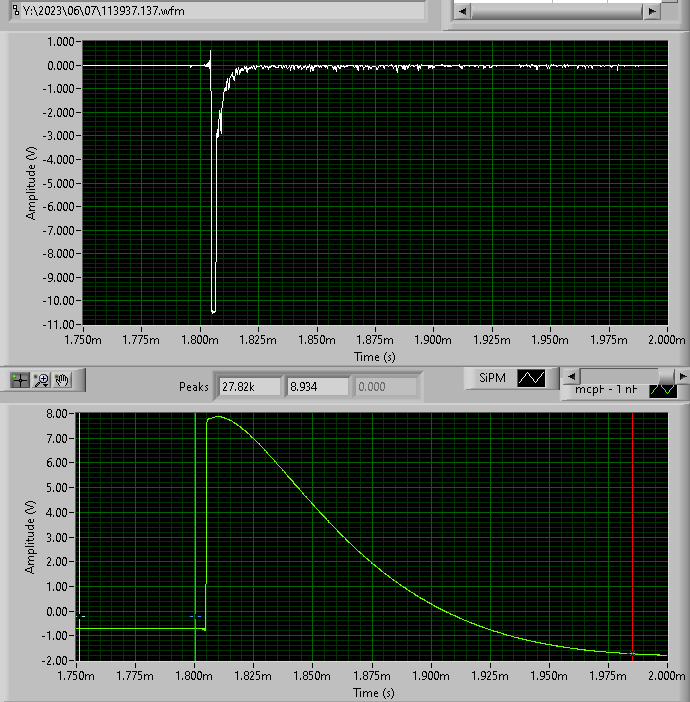690x702 pixels.
Task: Click the -11.00 minimum label on upper Y axis
Action: click(58, 324)
